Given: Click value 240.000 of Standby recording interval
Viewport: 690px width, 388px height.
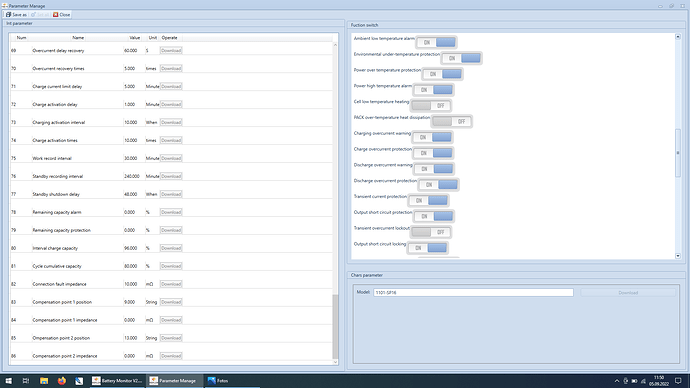Looking at the screenshot, I should coord(132,176).
